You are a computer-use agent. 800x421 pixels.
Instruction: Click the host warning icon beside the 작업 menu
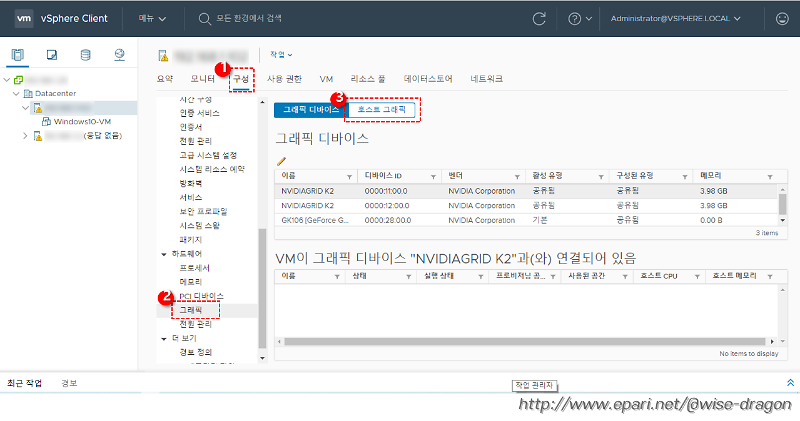(163, 55)
